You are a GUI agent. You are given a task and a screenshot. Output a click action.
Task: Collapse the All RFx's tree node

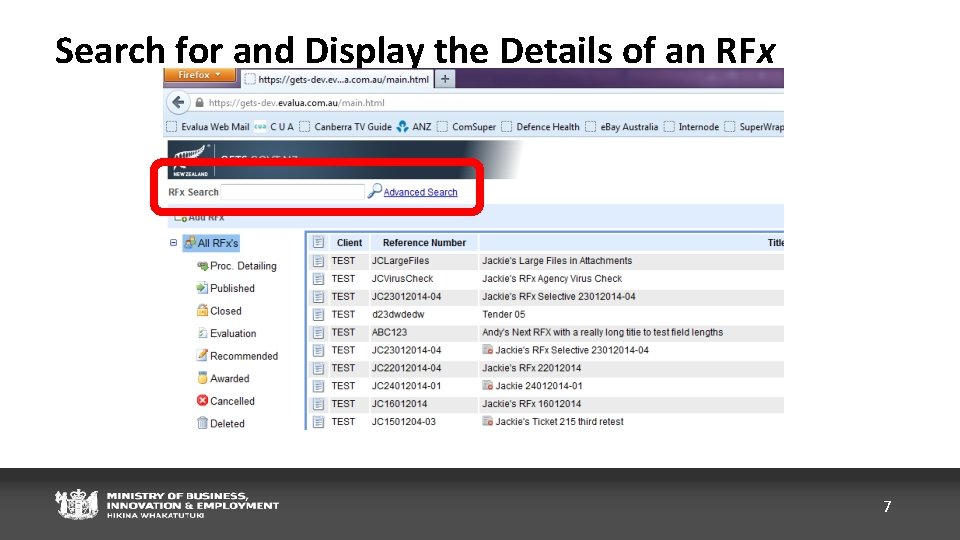tap(173, 242)
